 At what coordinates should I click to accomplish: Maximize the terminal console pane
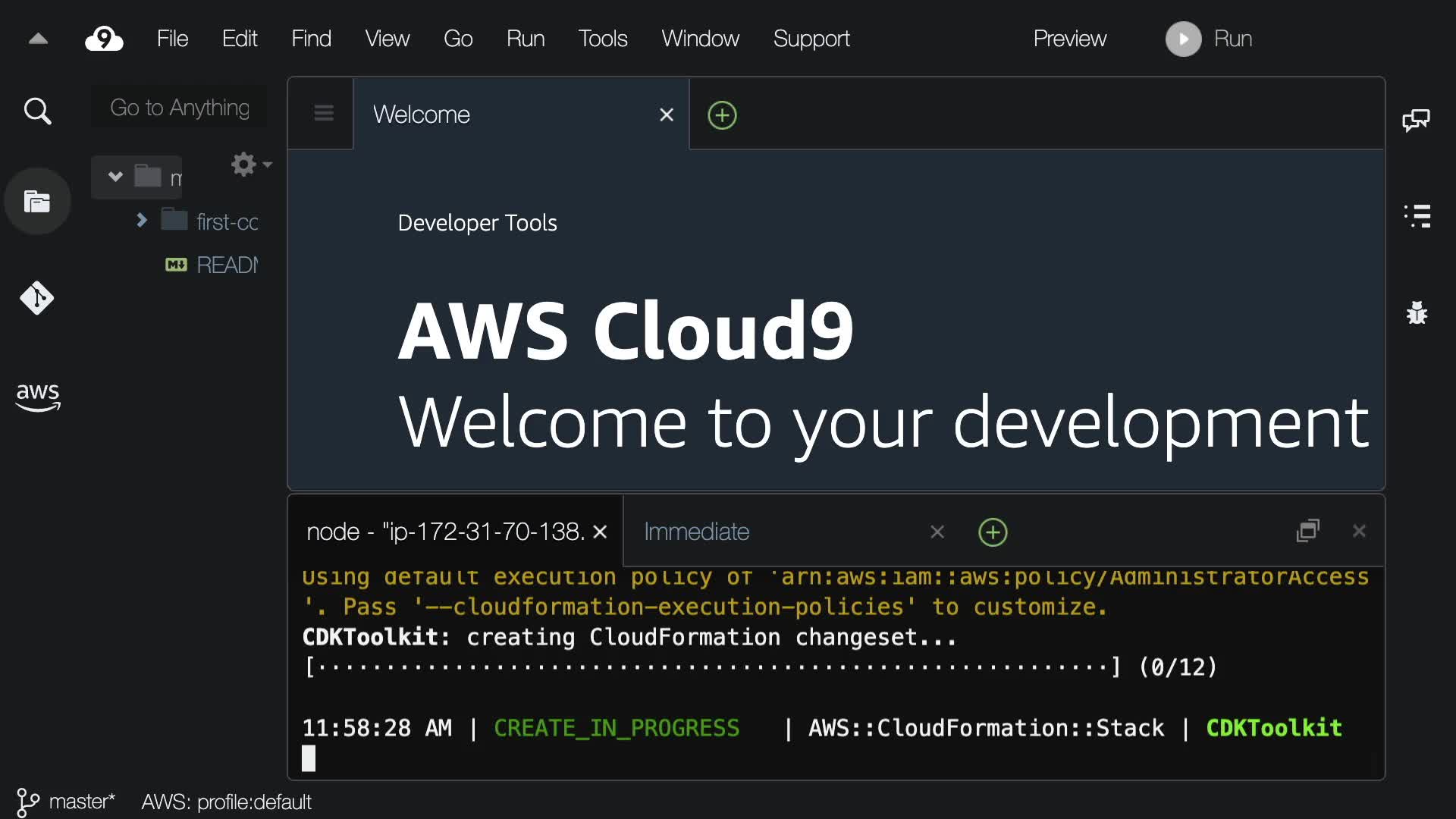1308,531
